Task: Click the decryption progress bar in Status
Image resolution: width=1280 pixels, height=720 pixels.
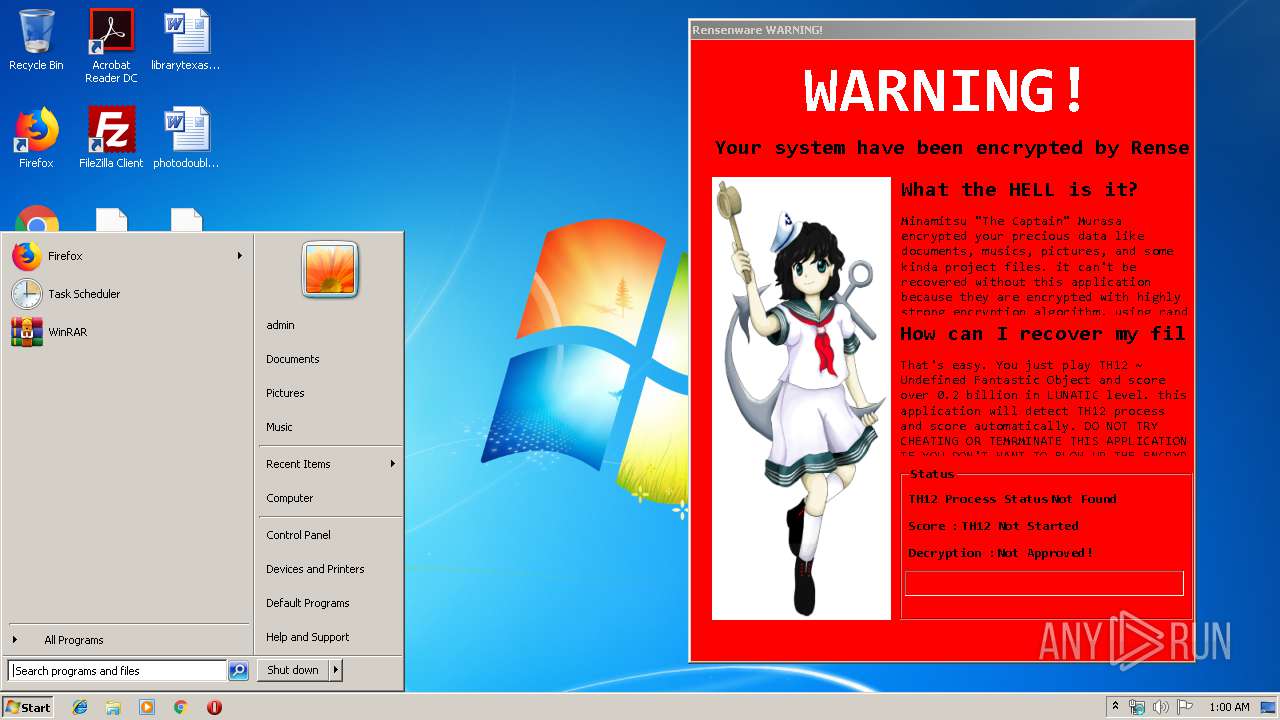Action: (1044, 583)
